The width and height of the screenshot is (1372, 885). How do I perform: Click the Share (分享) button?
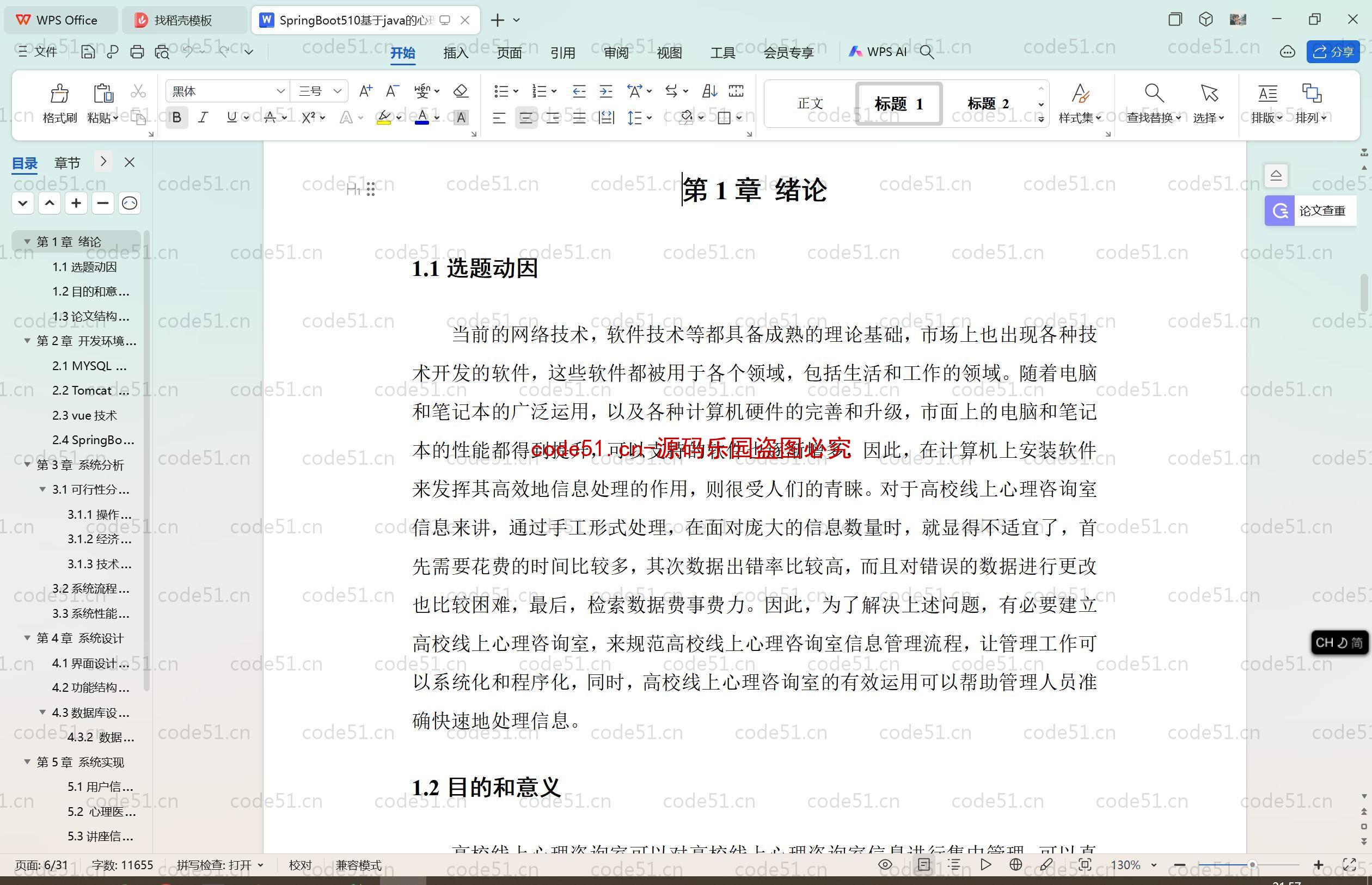1333,52
